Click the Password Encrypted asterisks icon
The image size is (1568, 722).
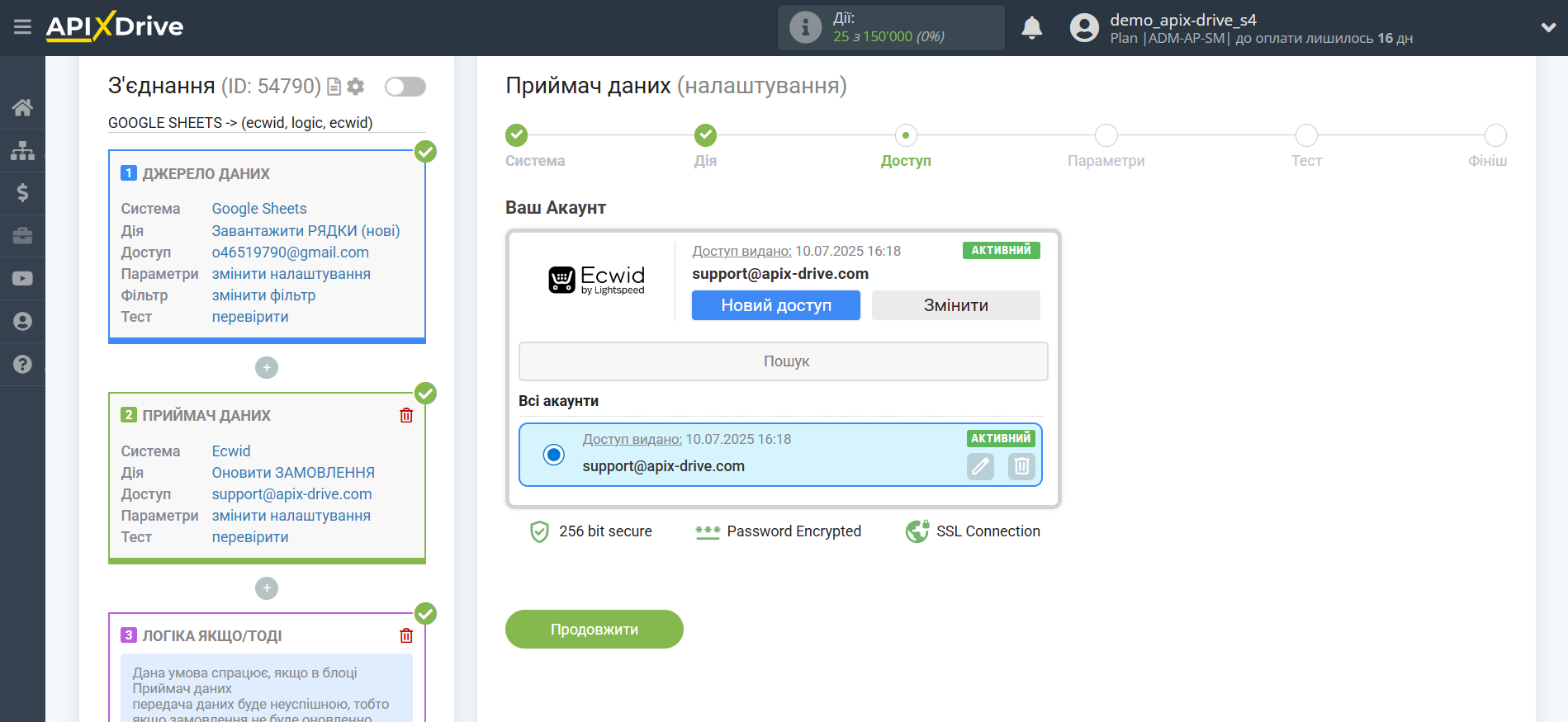tap(708, 532)
